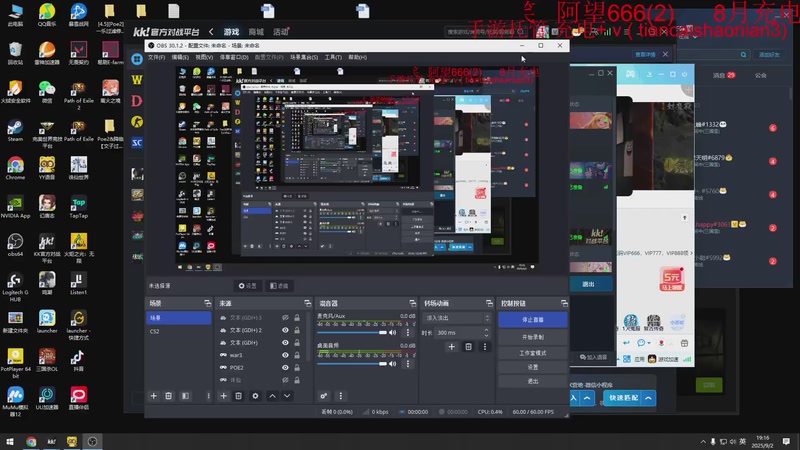Image resolution: width=800 pixels, height=450 pixels.
Task: Open the desktop audio channel options menu
Action: coord(408,364)
